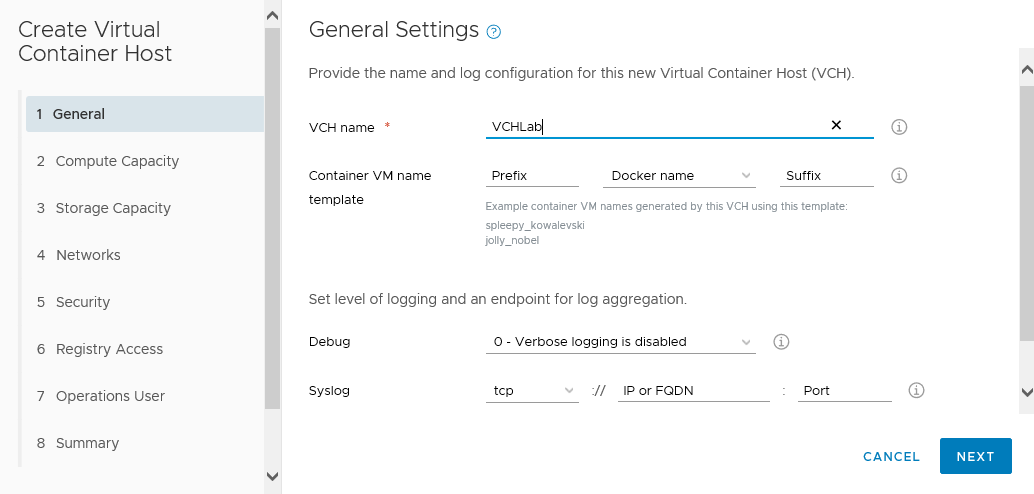The width and height of the screenshot is (1034, 494).
Task: Show container VM name template info
Action: click(x=899, y=175)
